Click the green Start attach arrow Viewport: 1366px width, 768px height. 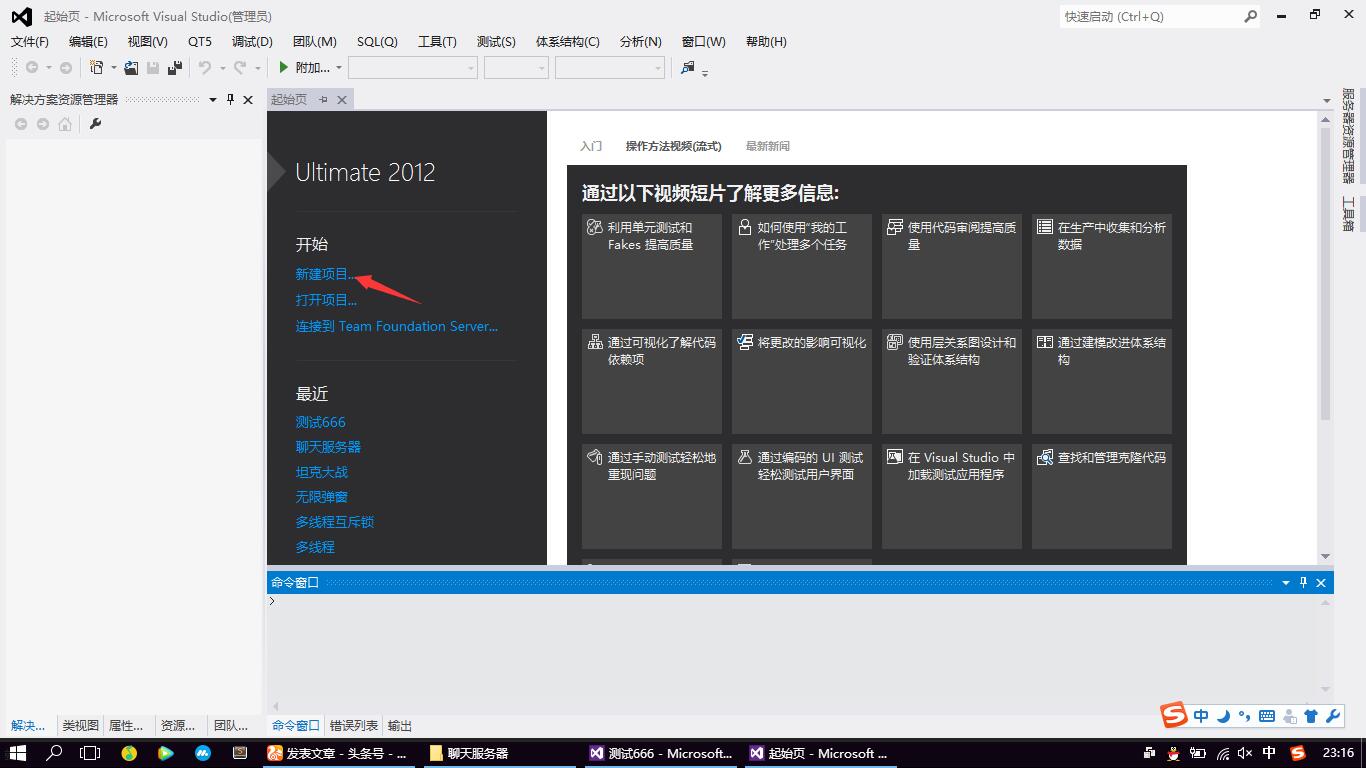click(x=284, y=68)
